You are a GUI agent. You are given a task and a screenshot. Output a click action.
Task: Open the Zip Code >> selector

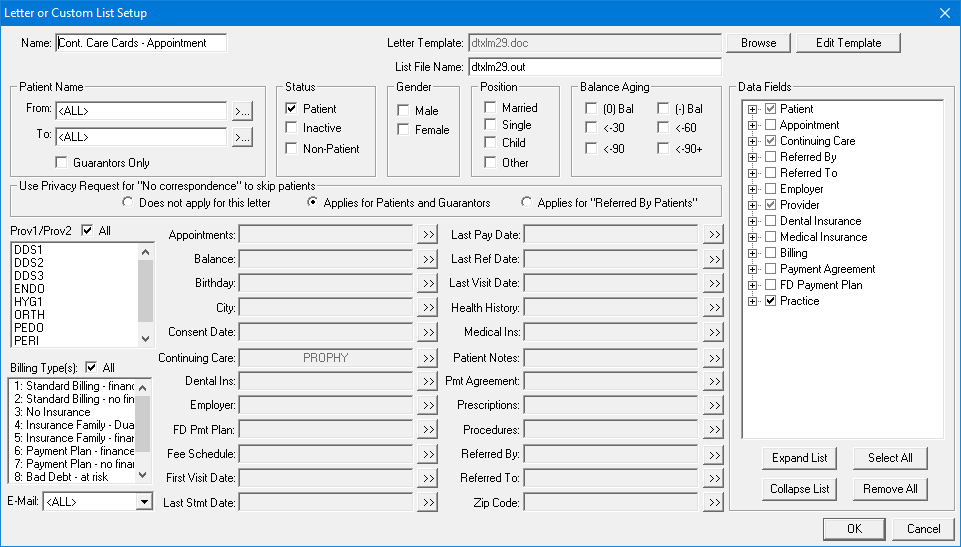click(712, 503)
